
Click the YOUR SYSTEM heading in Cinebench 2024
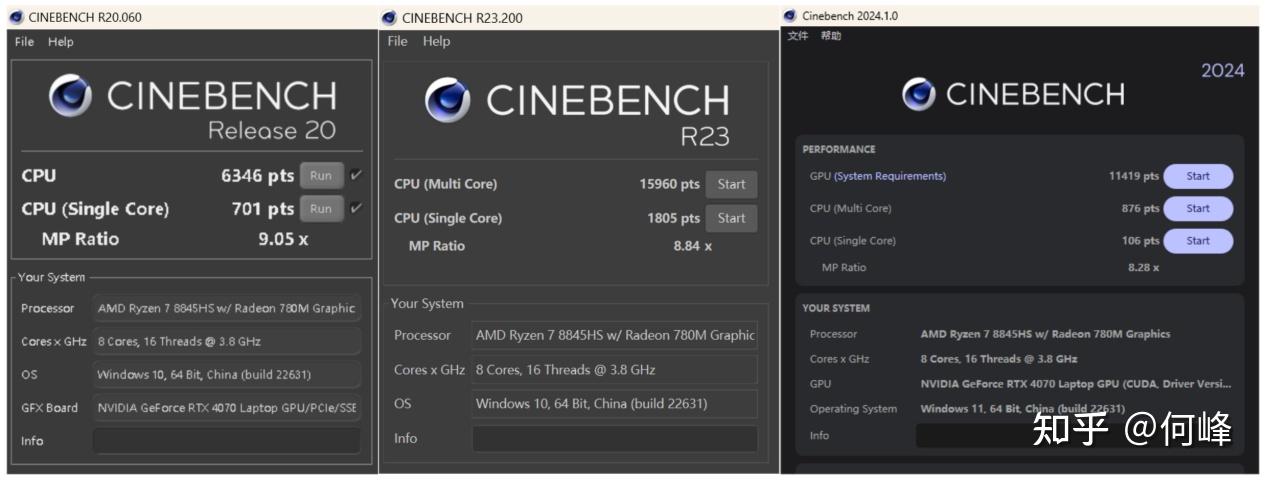[x=836, y=308]
